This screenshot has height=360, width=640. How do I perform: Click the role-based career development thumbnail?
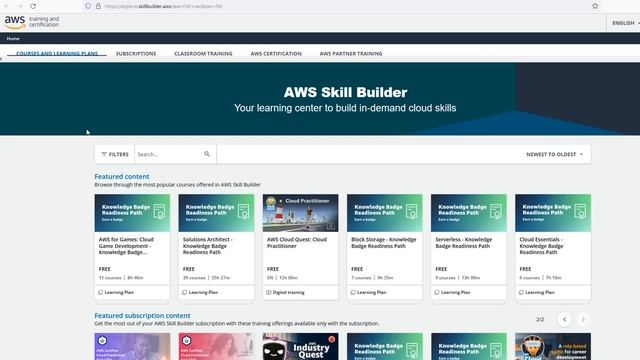pos(553,347)
